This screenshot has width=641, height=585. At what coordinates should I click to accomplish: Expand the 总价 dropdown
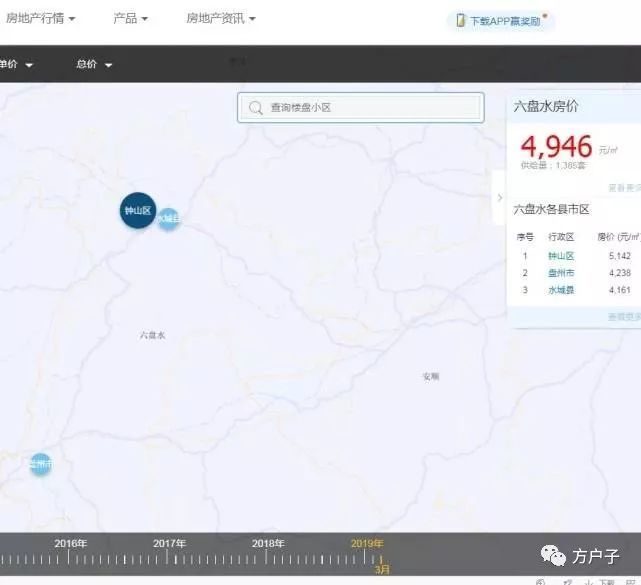[x=94, y=64]
